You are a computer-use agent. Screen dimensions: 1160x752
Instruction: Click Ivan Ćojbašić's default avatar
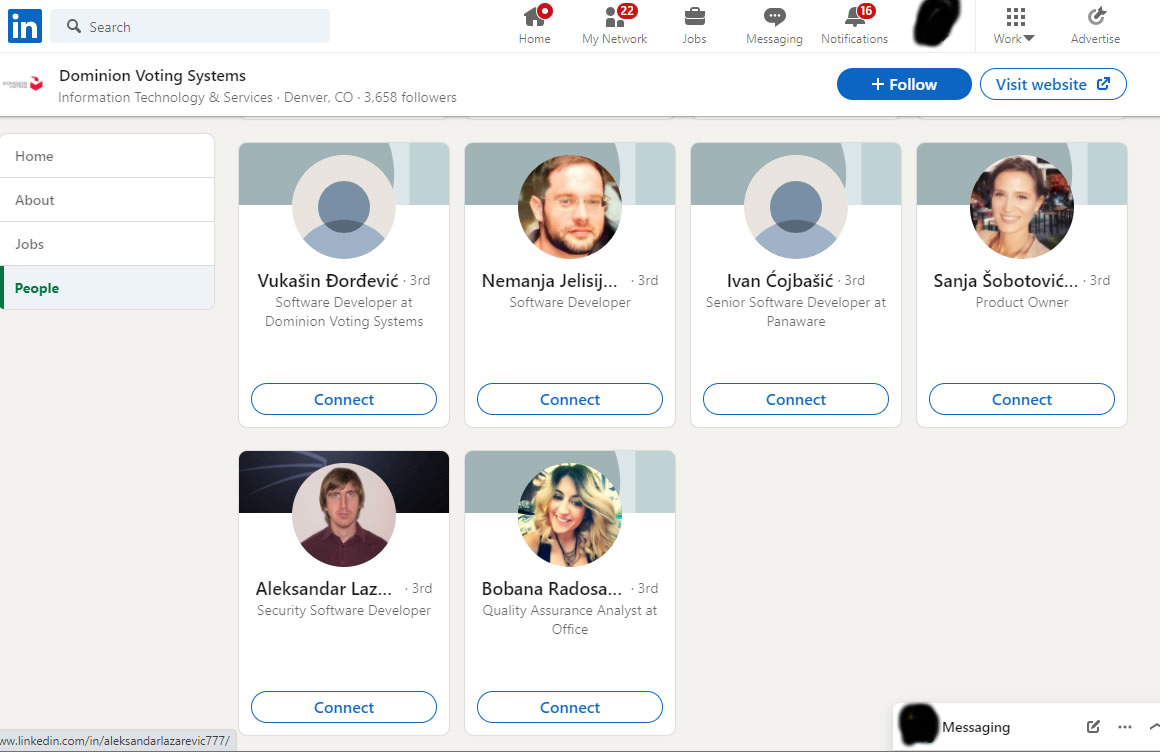(x=796, y=207)
